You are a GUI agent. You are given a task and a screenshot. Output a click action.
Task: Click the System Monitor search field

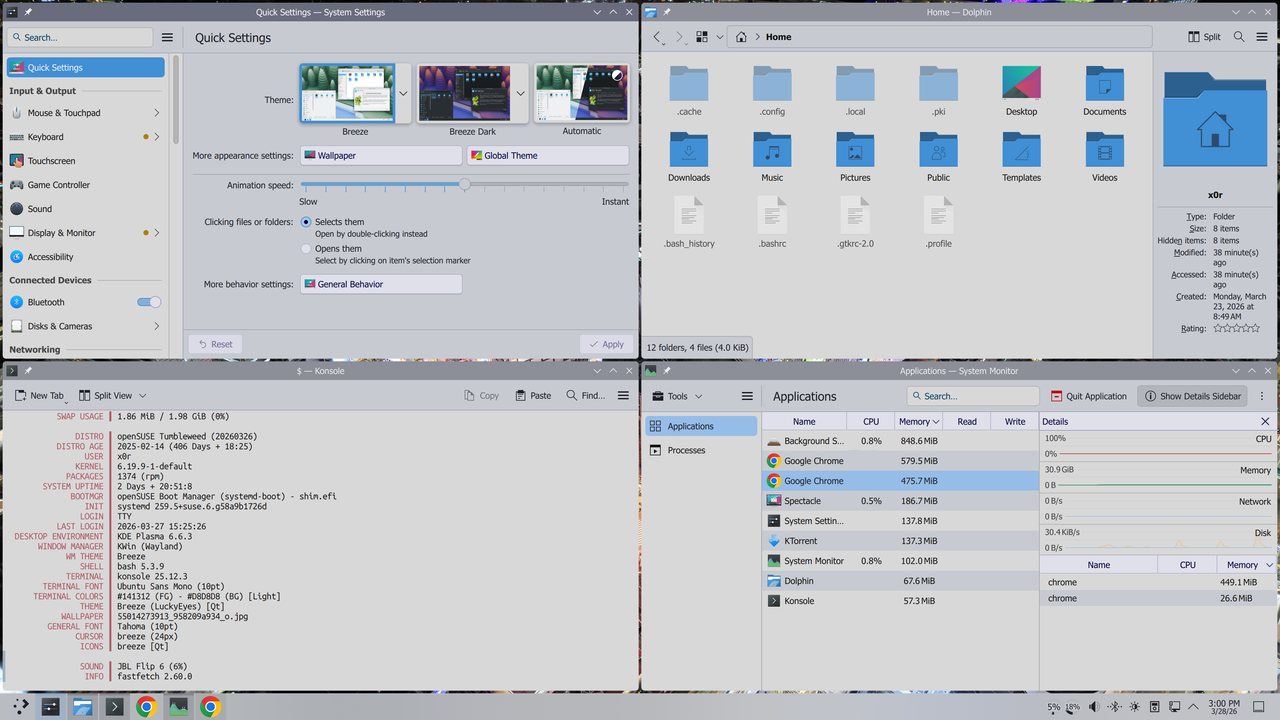click(x=974, y=396)
